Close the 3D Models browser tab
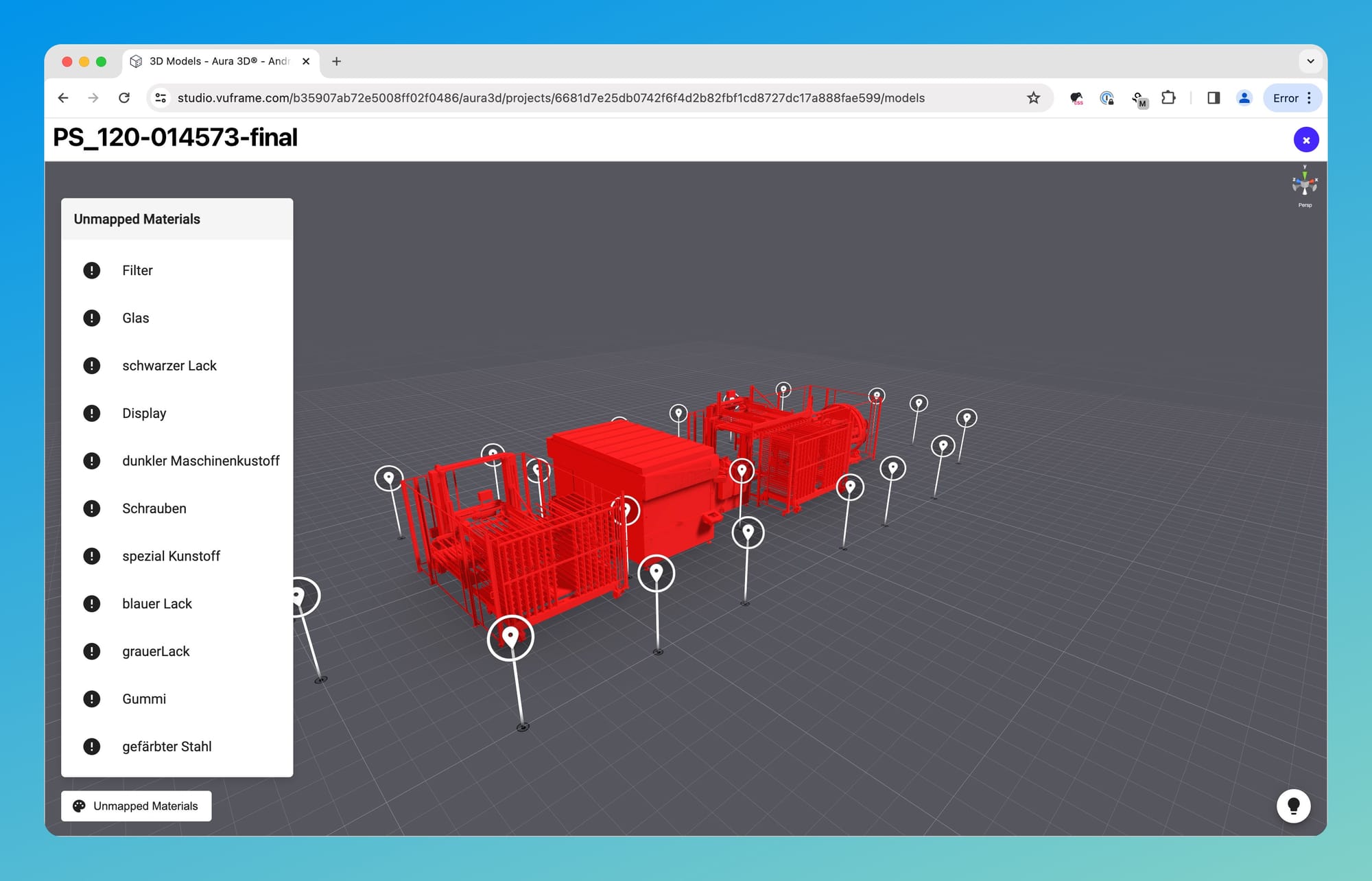1372x881 pixels. pyautogui.click(x=306, y=61)
